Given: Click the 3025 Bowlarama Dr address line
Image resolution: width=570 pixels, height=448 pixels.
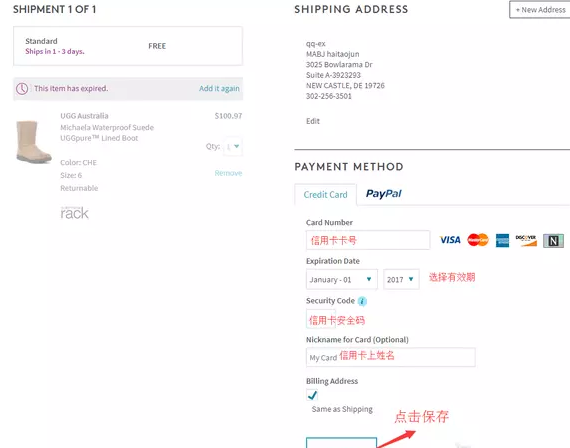Looking at the screenshot, I should click(x=339, y=64).
